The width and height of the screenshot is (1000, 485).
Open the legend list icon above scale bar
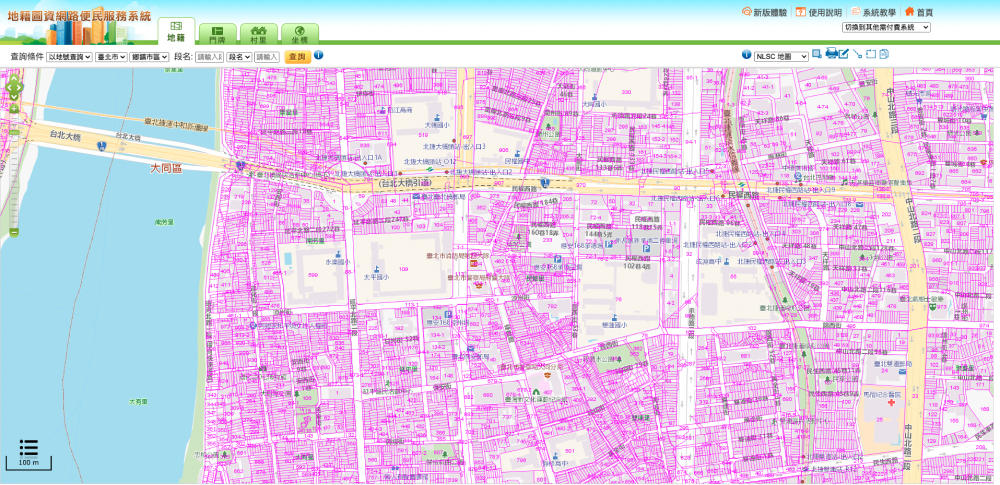coord(28,448)
